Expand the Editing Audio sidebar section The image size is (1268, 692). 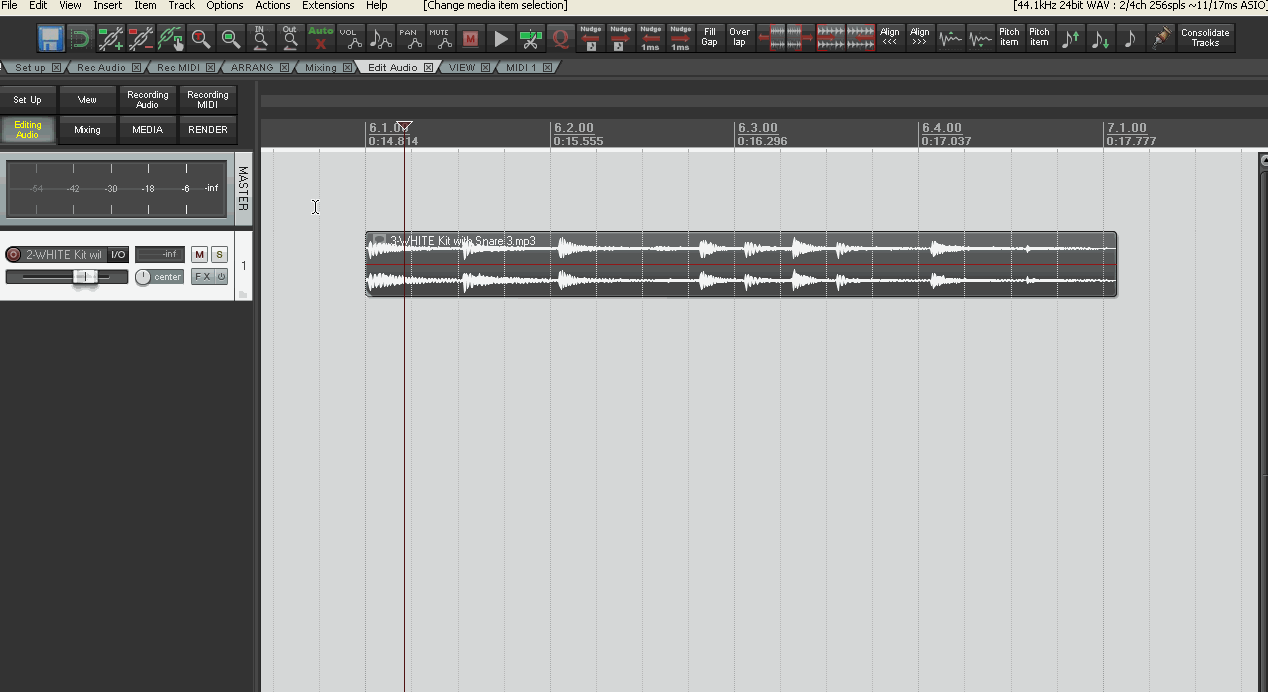[x=28, y=129]
